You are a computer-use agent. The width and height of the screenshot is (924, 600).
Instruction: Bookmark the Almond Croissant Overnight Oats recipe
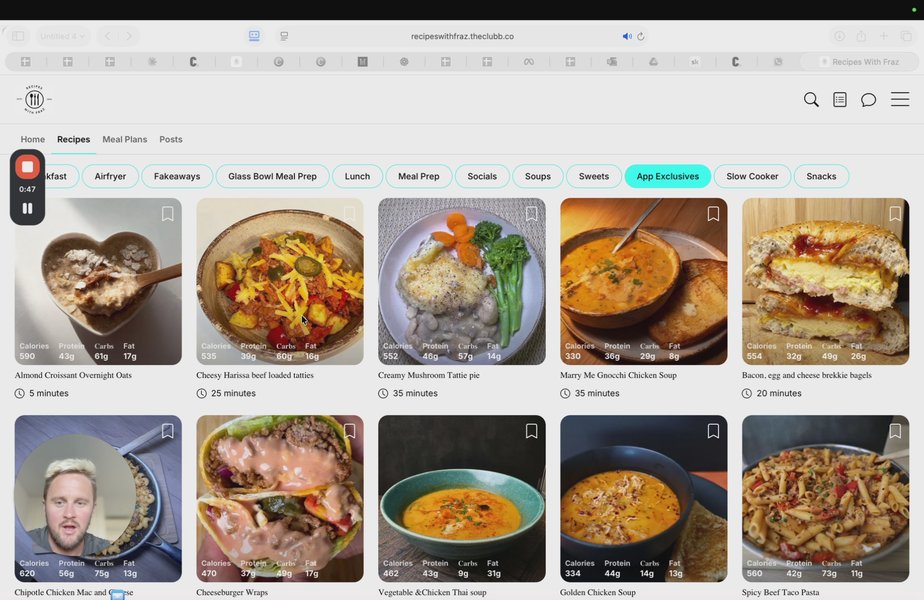[167, 214]
